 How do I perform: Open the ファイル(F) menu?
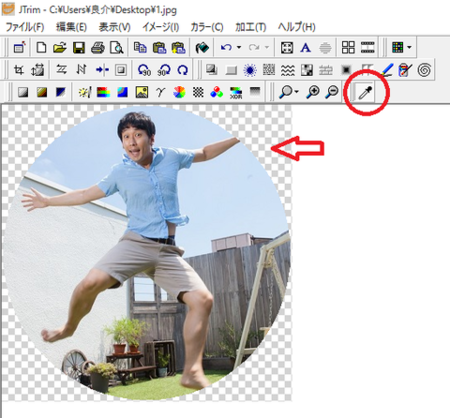pos(25,27)
